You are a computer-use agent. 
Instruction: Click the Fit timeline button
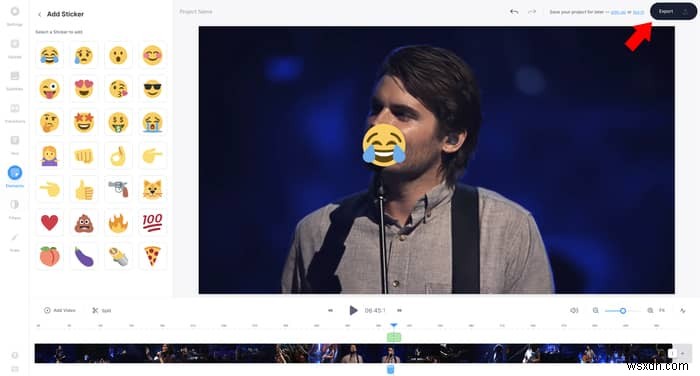(x=662, y=310)
